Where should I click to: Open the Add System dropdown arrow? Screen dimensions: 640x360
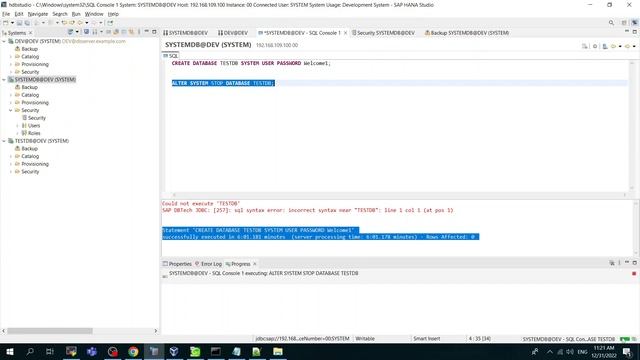[77, 31]
